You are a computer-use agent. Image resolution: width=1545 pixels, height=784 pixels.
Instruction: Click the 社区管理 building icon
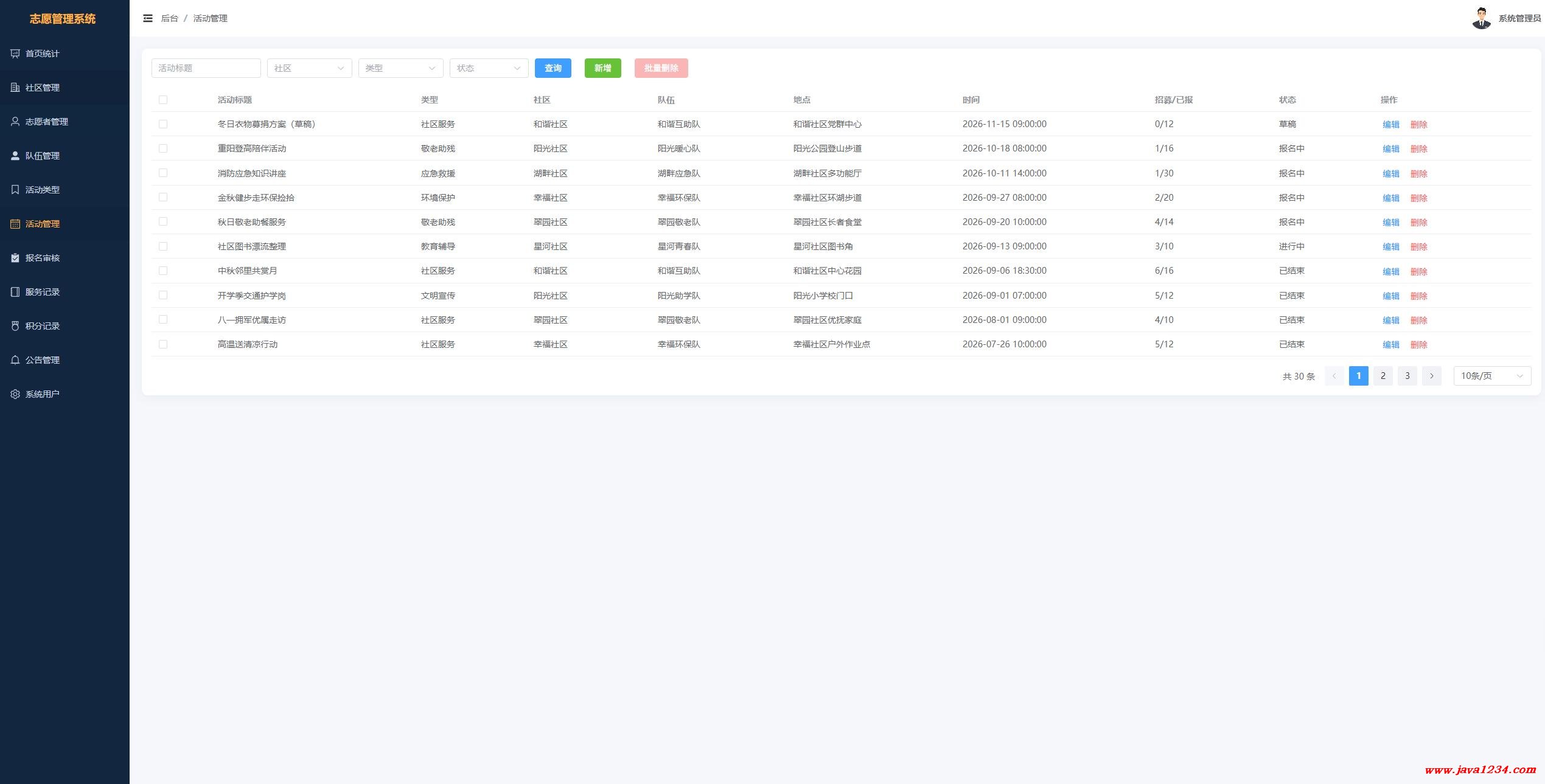click(15, 88)
